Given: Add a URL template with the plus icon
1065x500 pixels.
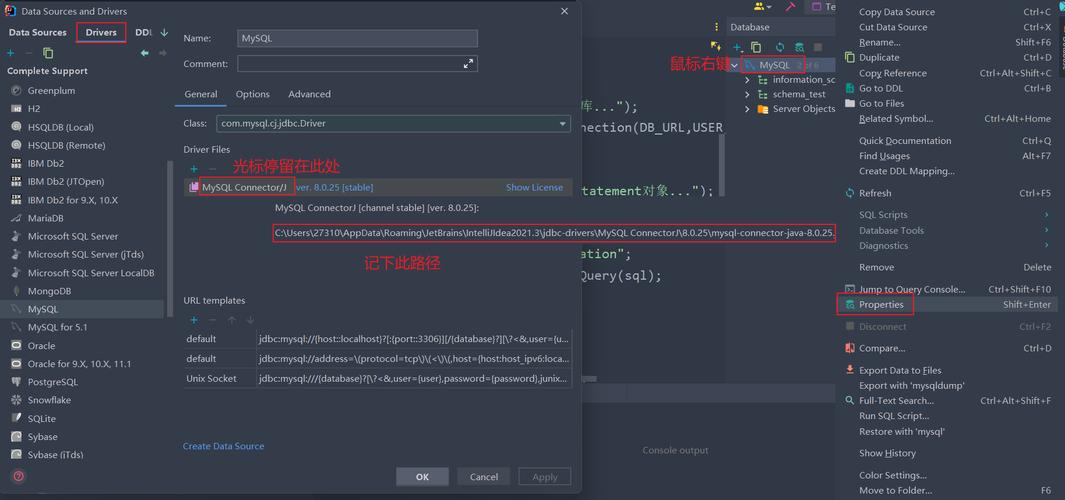Looking at the screenshot, I should [194, 320].
